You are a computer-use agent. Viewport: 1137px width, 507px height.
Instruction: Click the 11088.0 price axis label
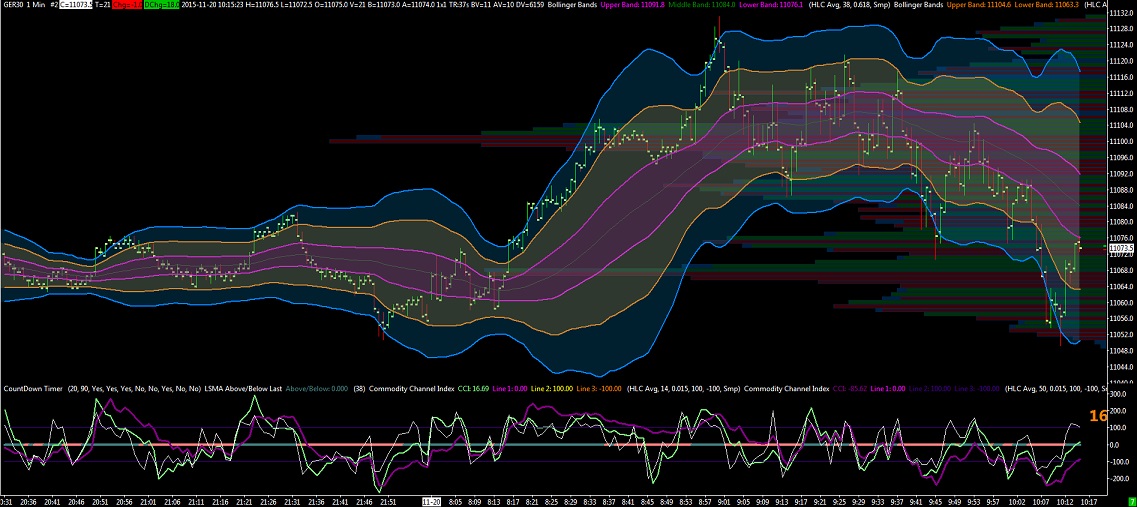(1121, 190)
